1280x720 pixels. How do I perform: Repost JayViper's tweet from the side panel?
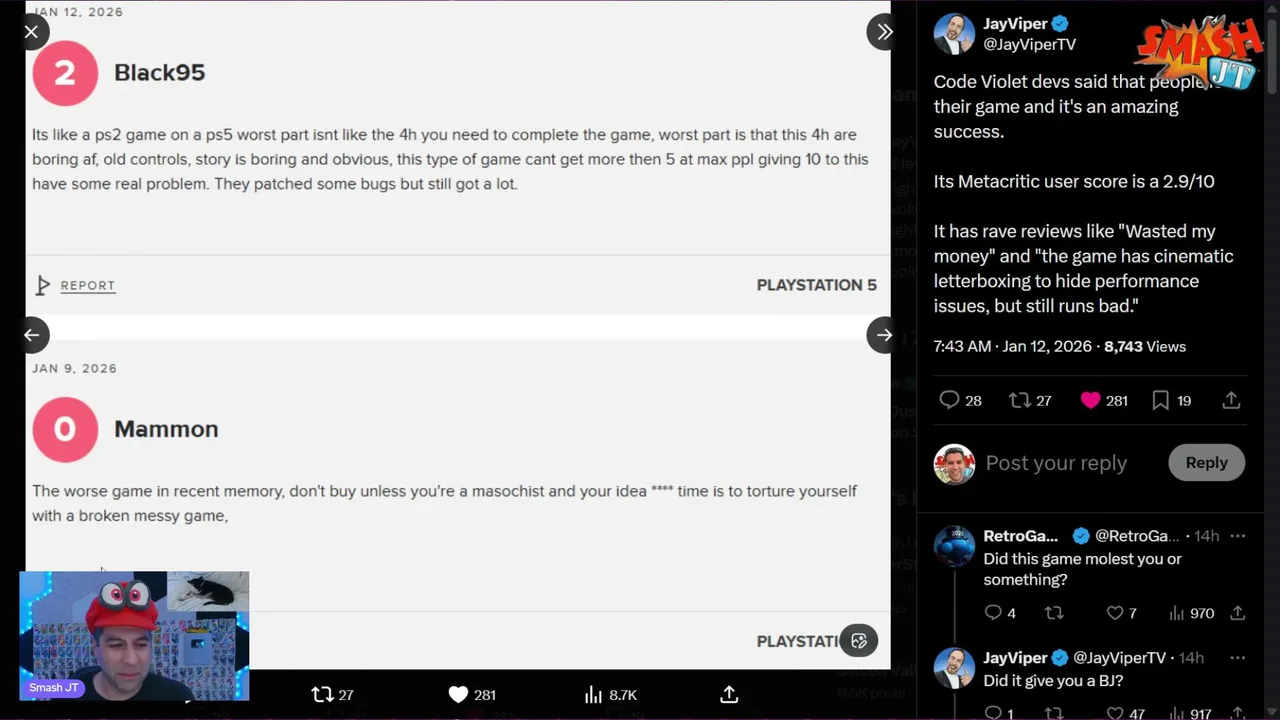click(1020, 400)
